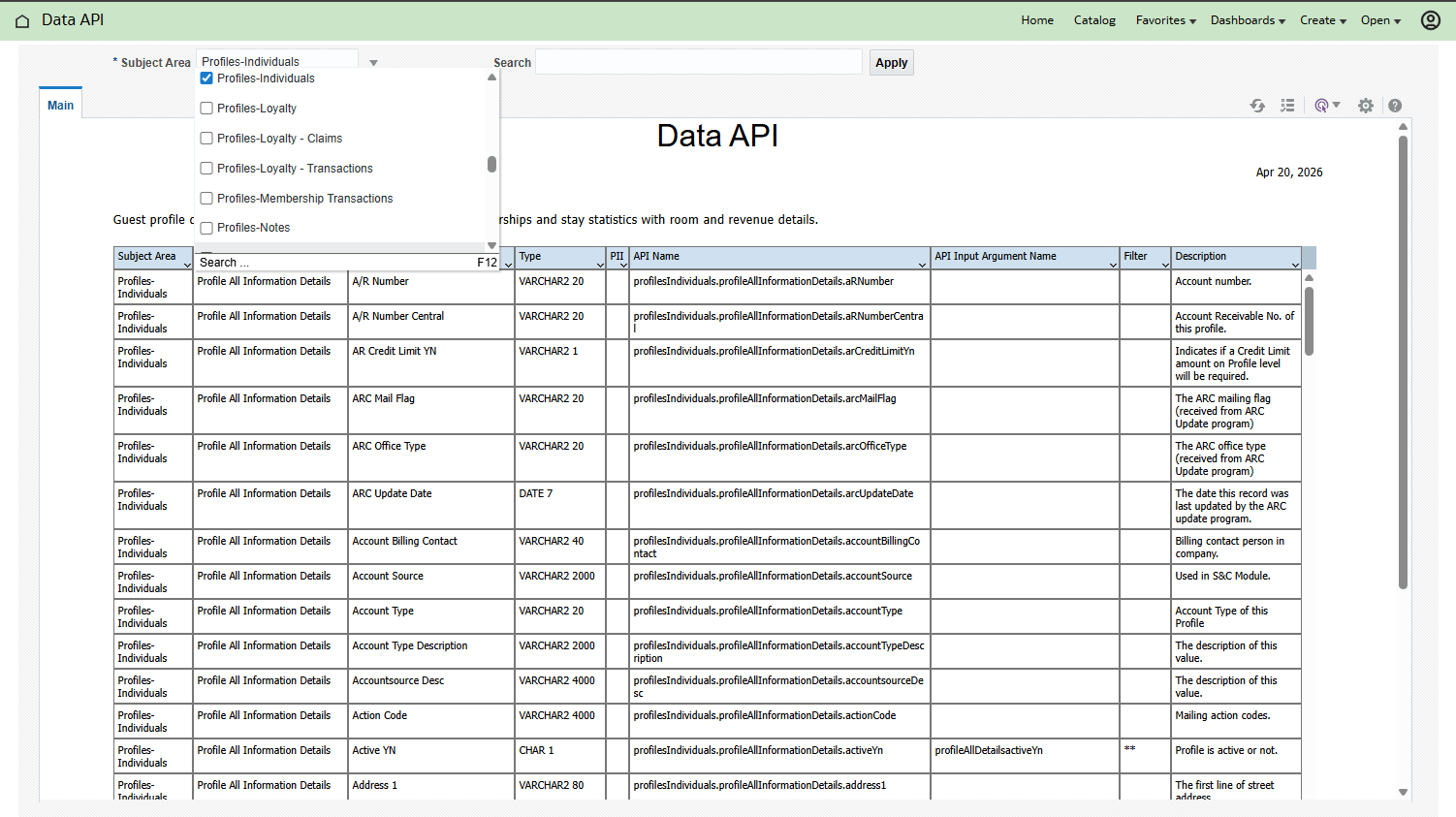Check Profiles-Membership Transactions checkbox
This screenshot has height=817, width=1456.
tap(206, 199)
